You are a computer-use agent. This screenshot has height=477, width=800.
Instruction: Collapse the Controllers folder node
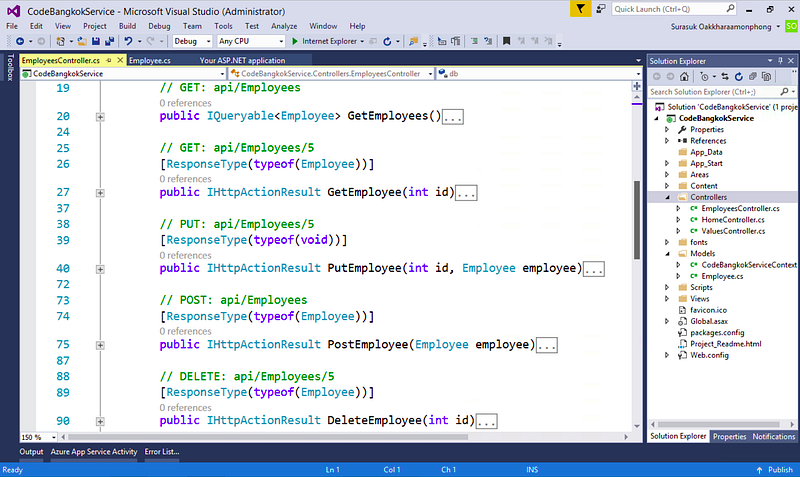coord(667,197)
